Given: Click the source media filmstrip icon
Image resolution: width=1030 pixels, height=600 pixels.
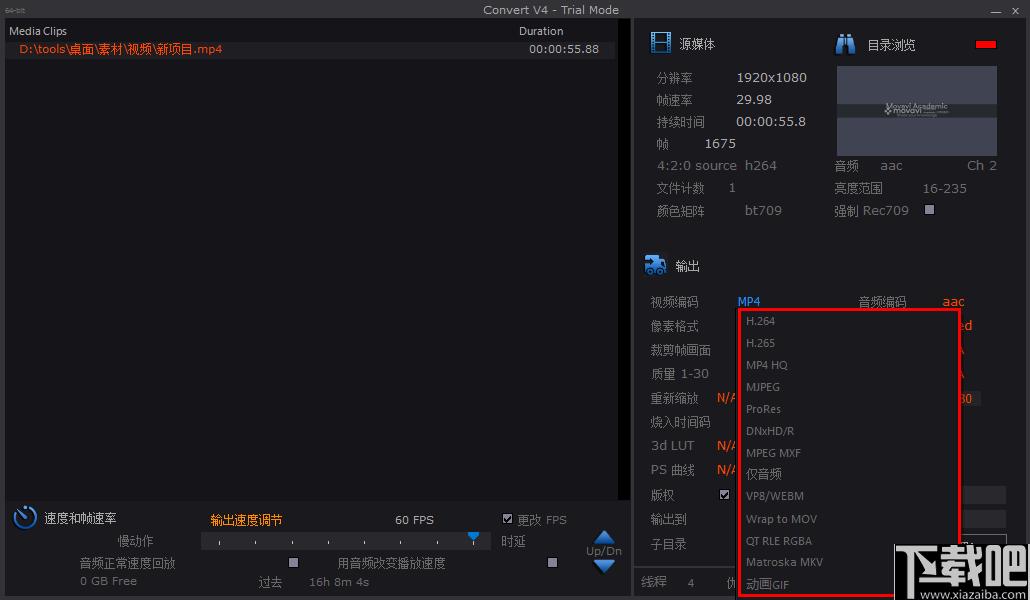Looking at the screenshot, I should pyautogui.click(x=660, y=43).
